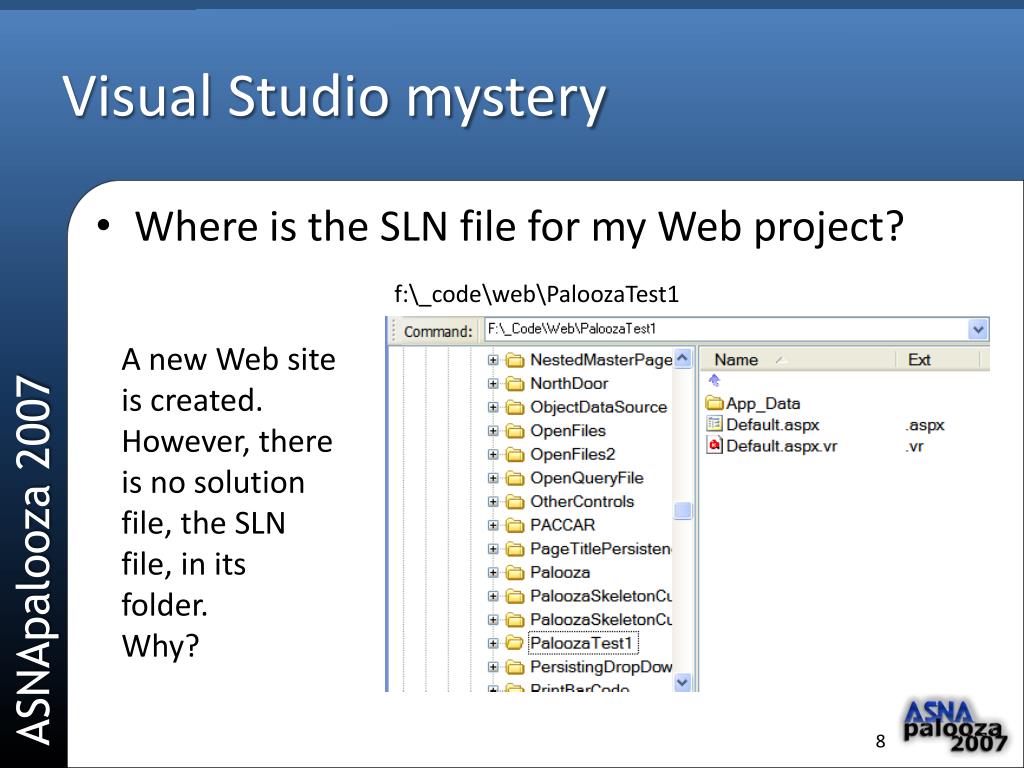Click the App_Data folder icon
Screen dimensions: 1024x768
click(715, 403)
